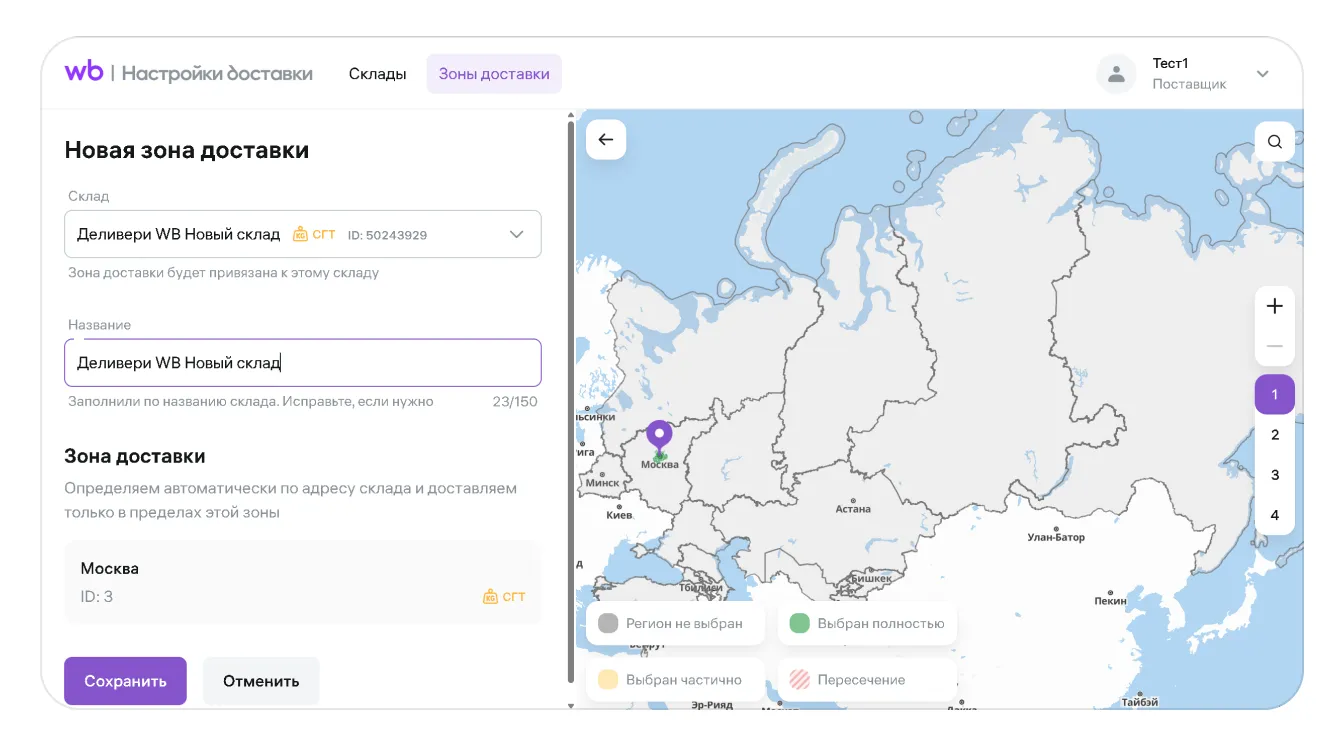
Task: Click the green Выбран полностью legend swatch
Action: point(799,623)
